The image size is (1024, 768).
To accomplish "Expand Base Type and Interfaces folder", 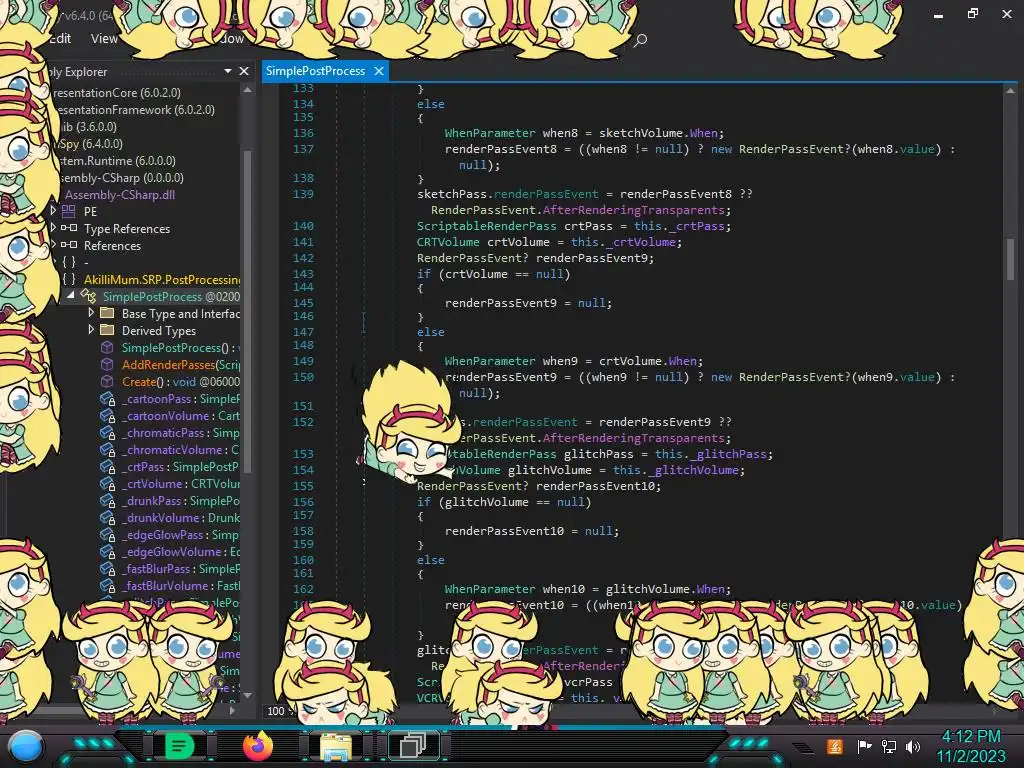I will [x=91, y=313].
